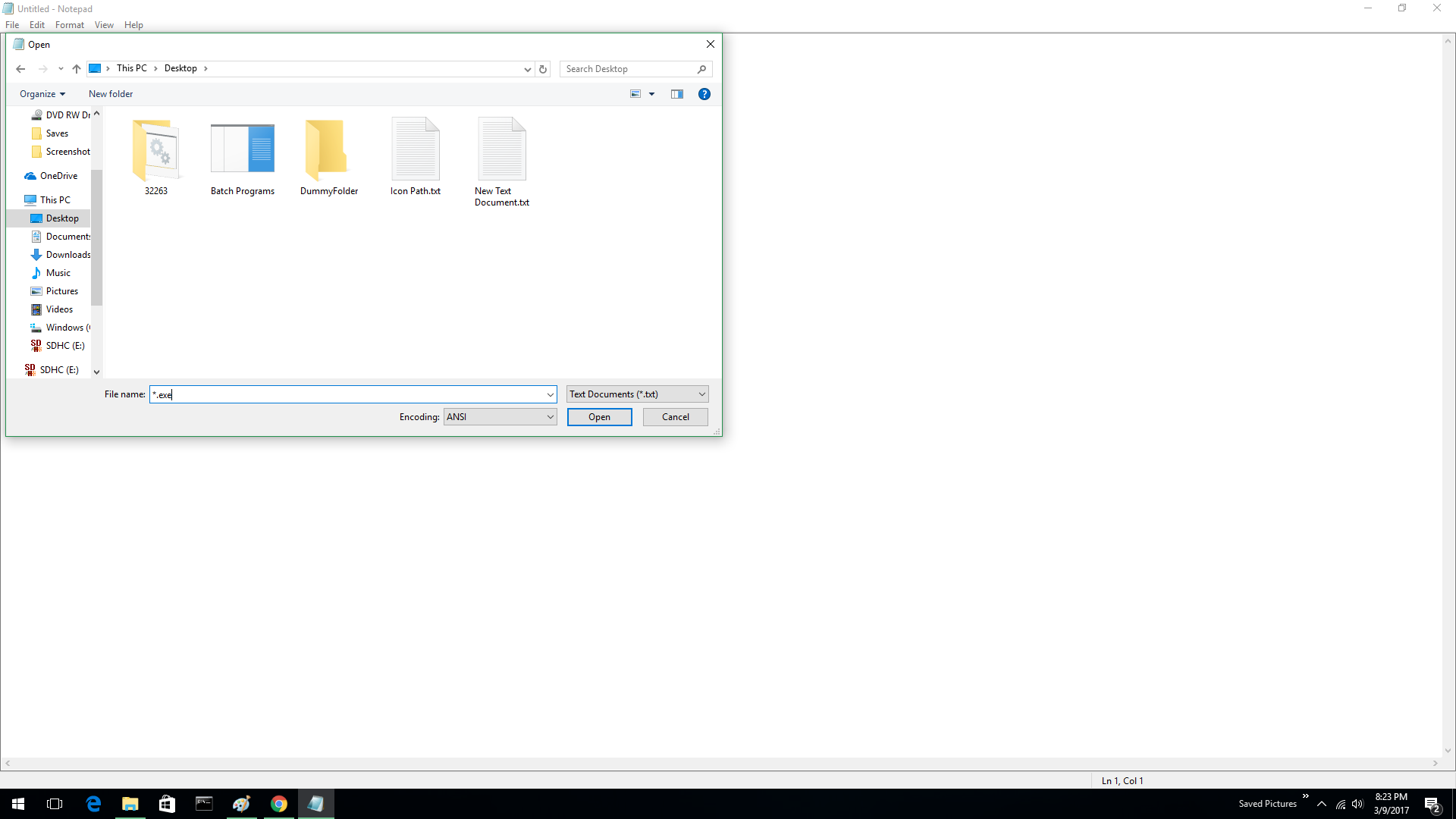
Task: Open the file name history dropdown
Action: 550,394
